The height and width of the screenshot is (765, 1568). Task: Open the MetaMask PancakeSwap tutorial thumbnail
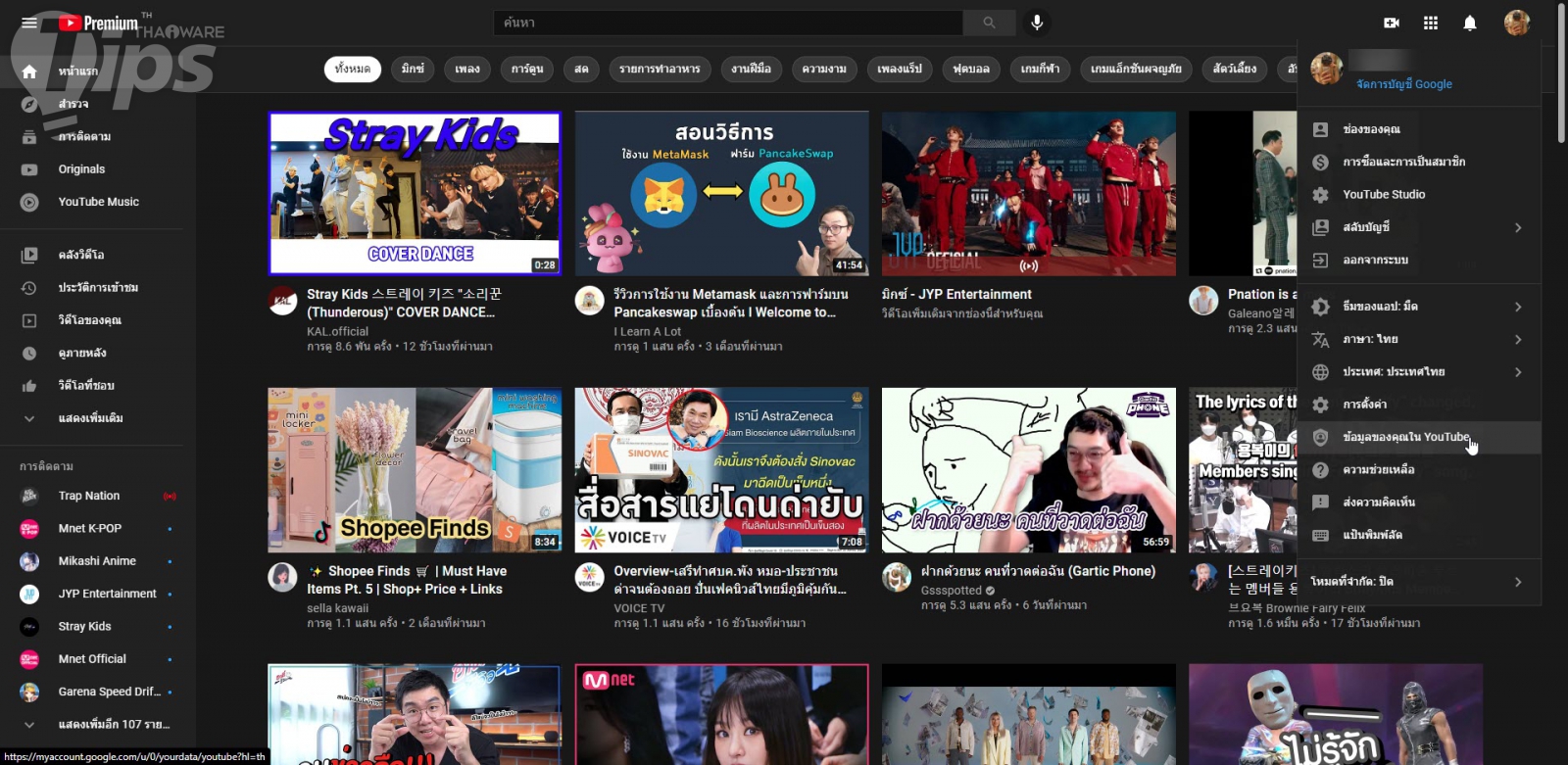click(721, 193)
